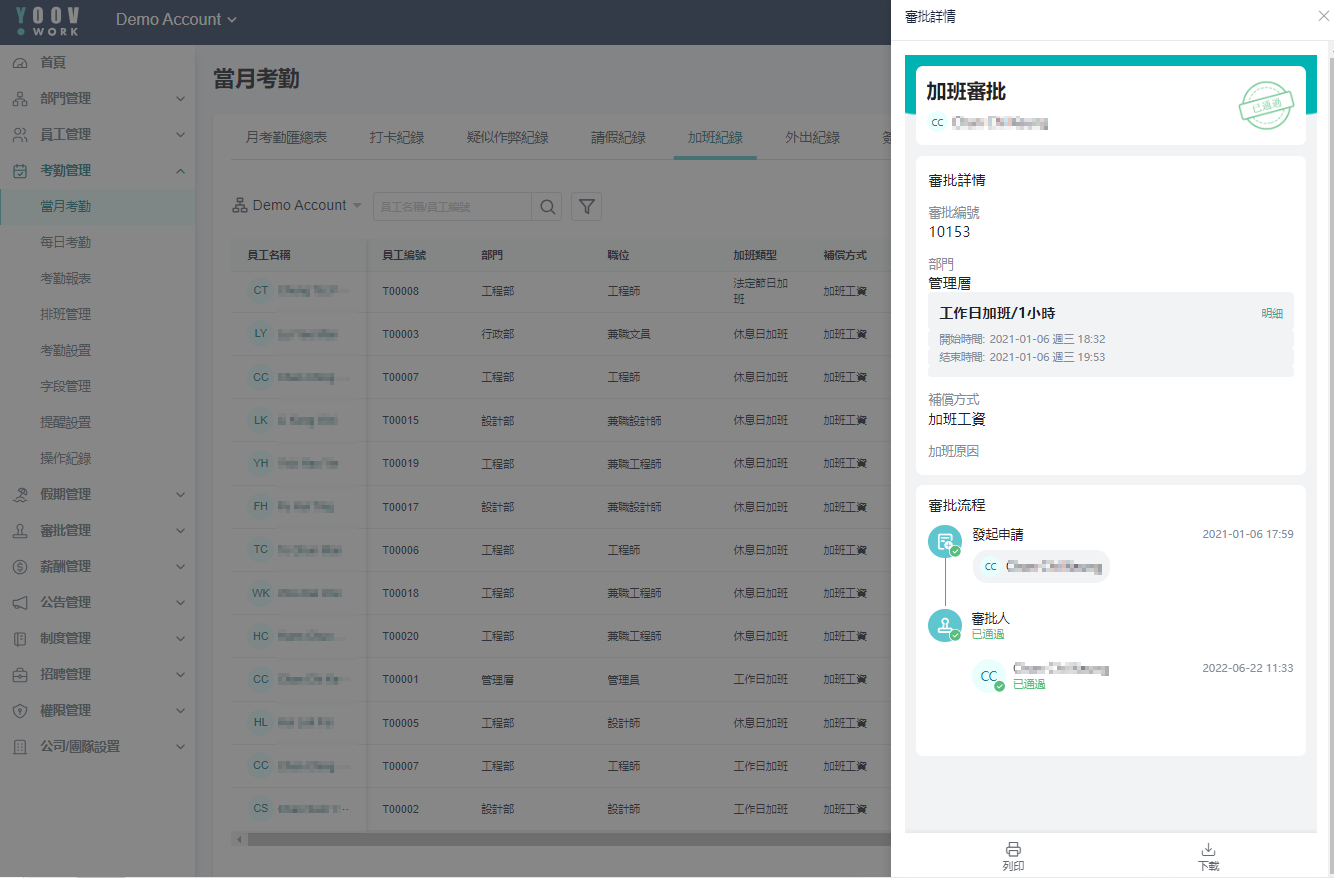Open the Demo Account header dropdown
Viewport: 1334px width, 878px height.
pyautogui.click(x=176, y=20)
